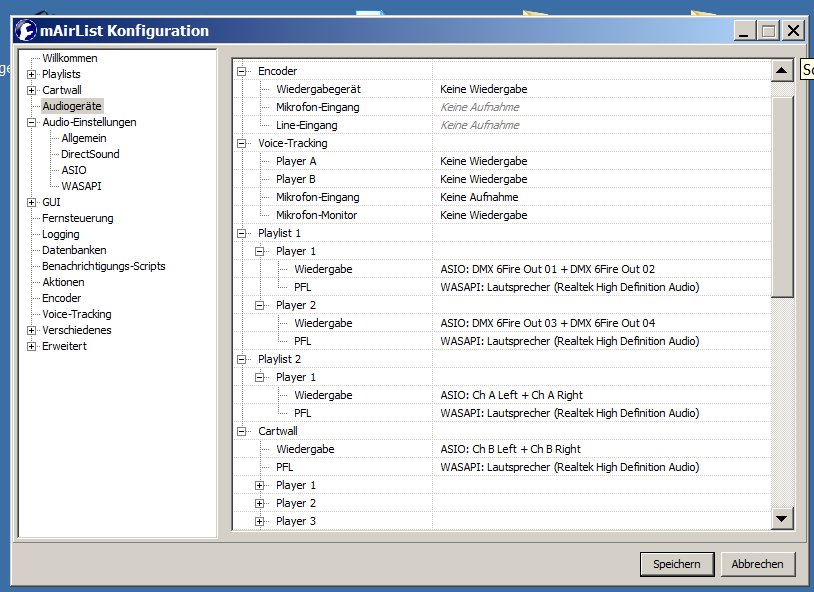Open Allgemein under Audio-Einstellungen

pyautogui.click(x=84, y=138)
